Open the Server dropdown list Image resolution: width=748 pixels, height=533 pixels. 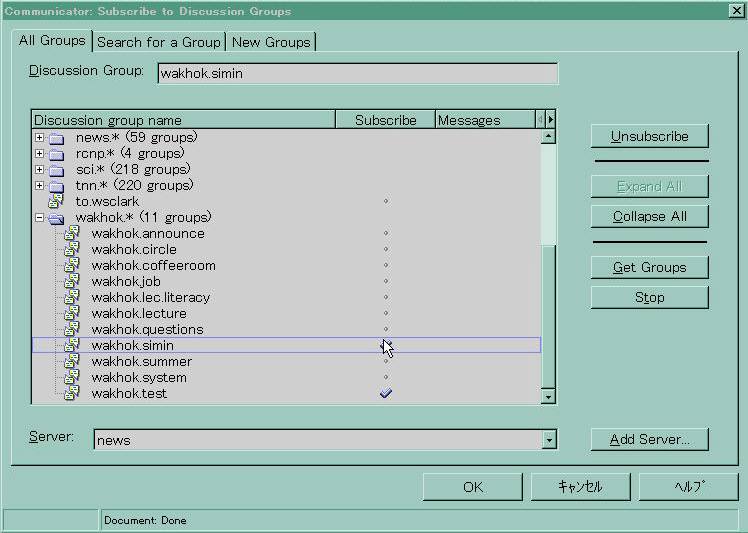[548, 440]
